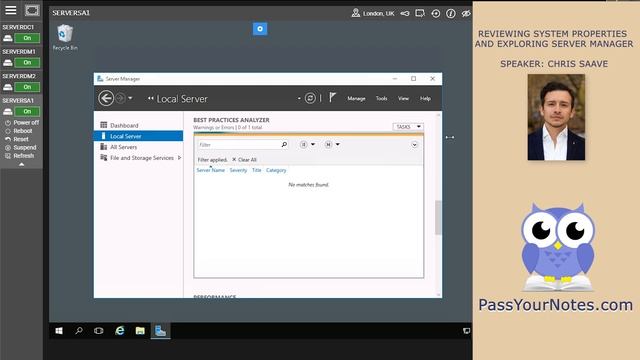Open the Recycle Bin desktop icon
The height and width of the screenshot is (360, 640).
[65, 37]
